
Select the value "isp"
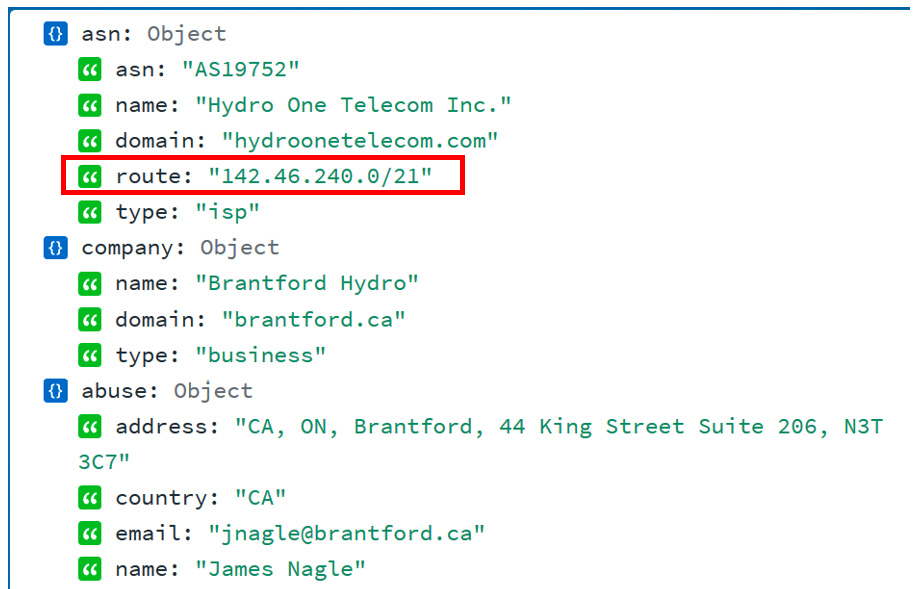[228, 212]
